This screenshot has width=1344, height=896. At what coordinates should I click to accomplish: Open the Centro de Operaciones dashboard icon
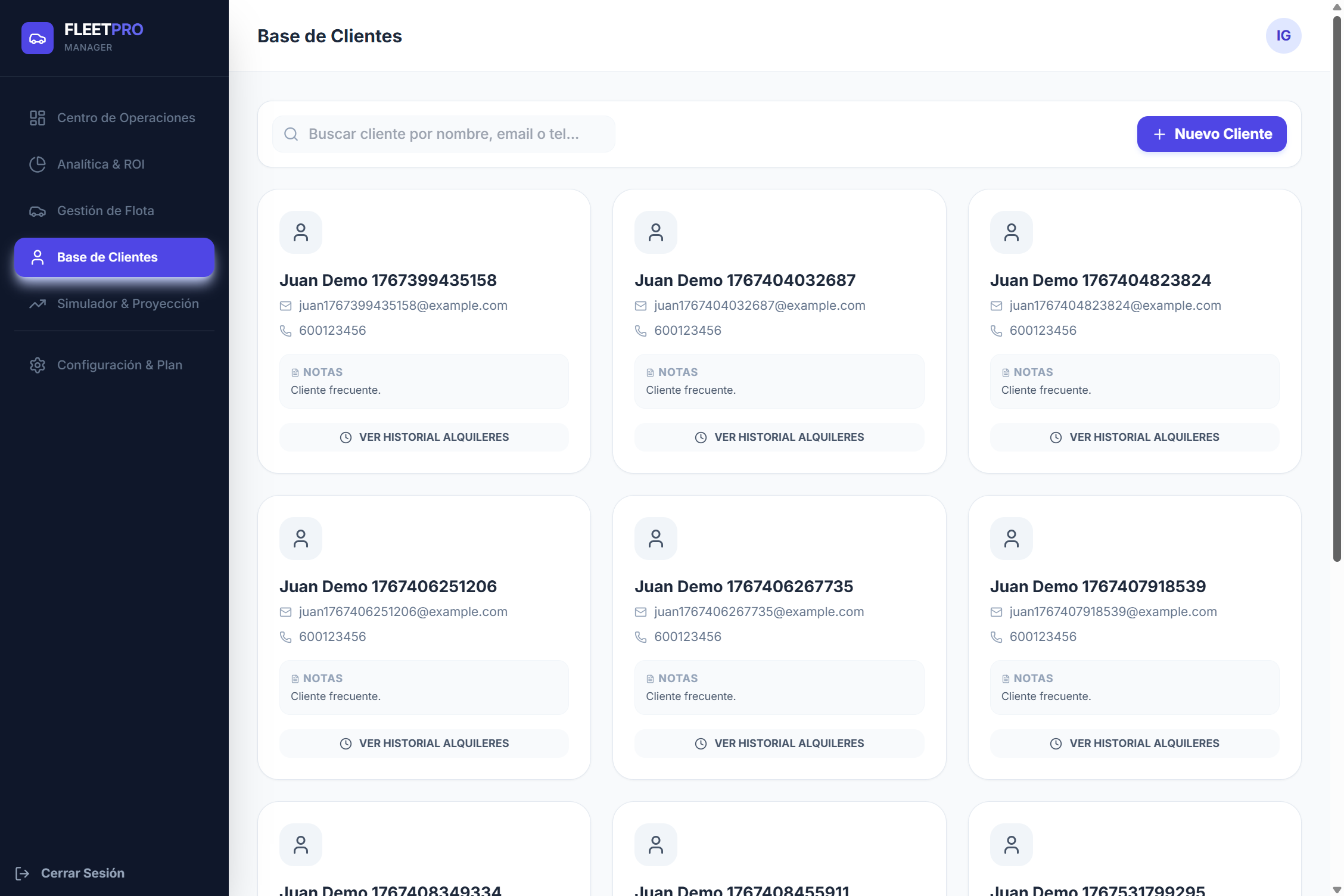pos(37,117)
